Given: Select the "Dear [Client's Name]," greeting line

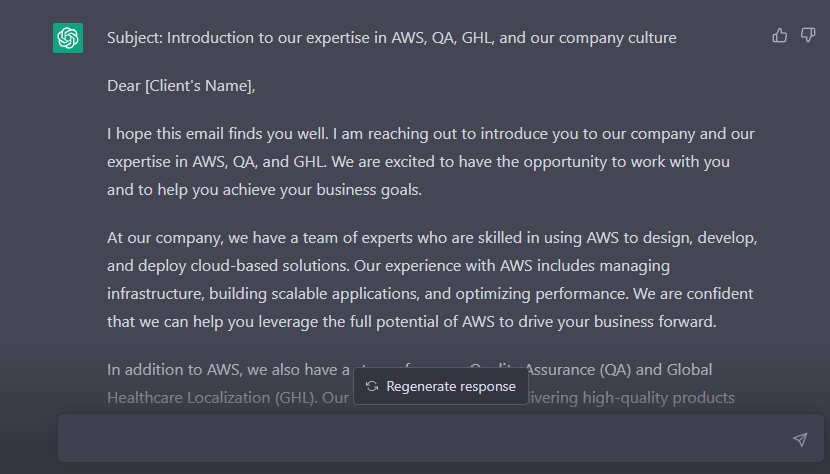Looking at the screenshot, I should click(x=181, y=86).
